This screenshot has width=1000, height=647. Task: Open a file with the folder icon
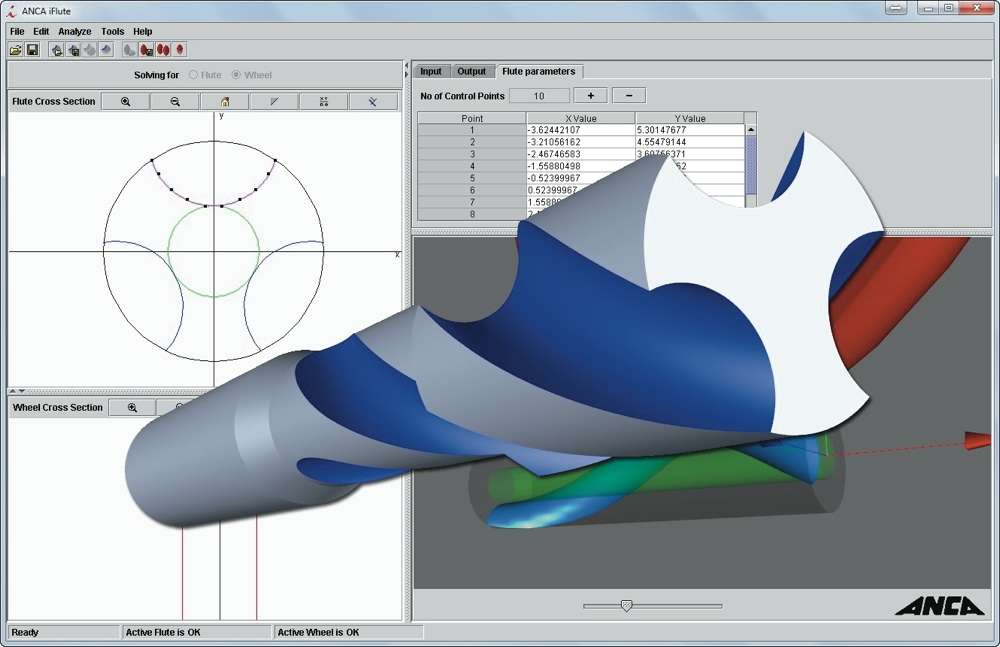[15, 50]
